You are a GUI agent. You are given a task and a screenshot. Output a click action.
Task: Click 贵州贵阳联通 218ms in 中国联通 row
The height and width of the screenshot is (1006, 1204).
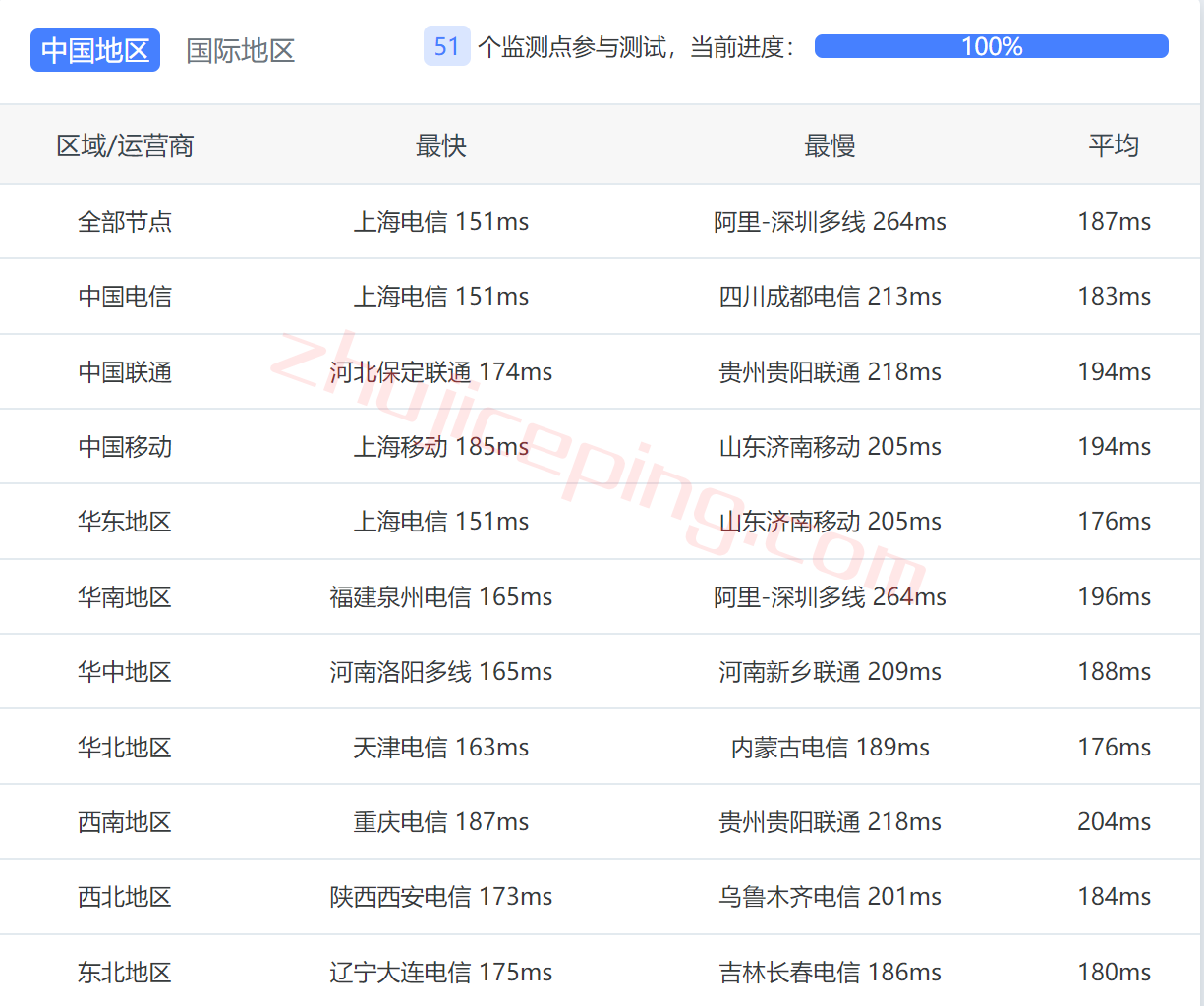pos(830,371)
